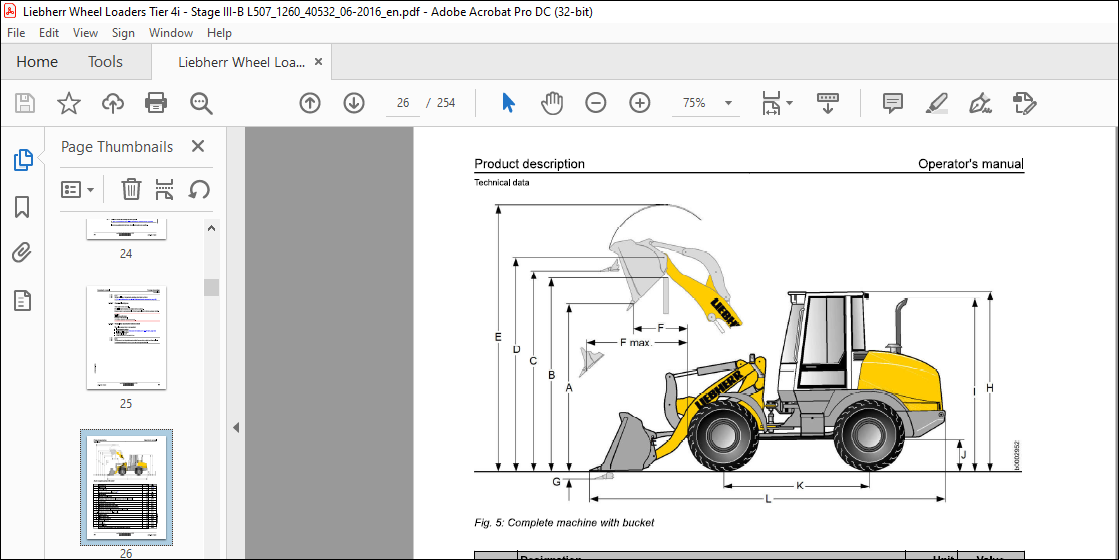The image size is (1119, 560).
Task: Select page 26 thumbnail
Action: click(126, 487)
